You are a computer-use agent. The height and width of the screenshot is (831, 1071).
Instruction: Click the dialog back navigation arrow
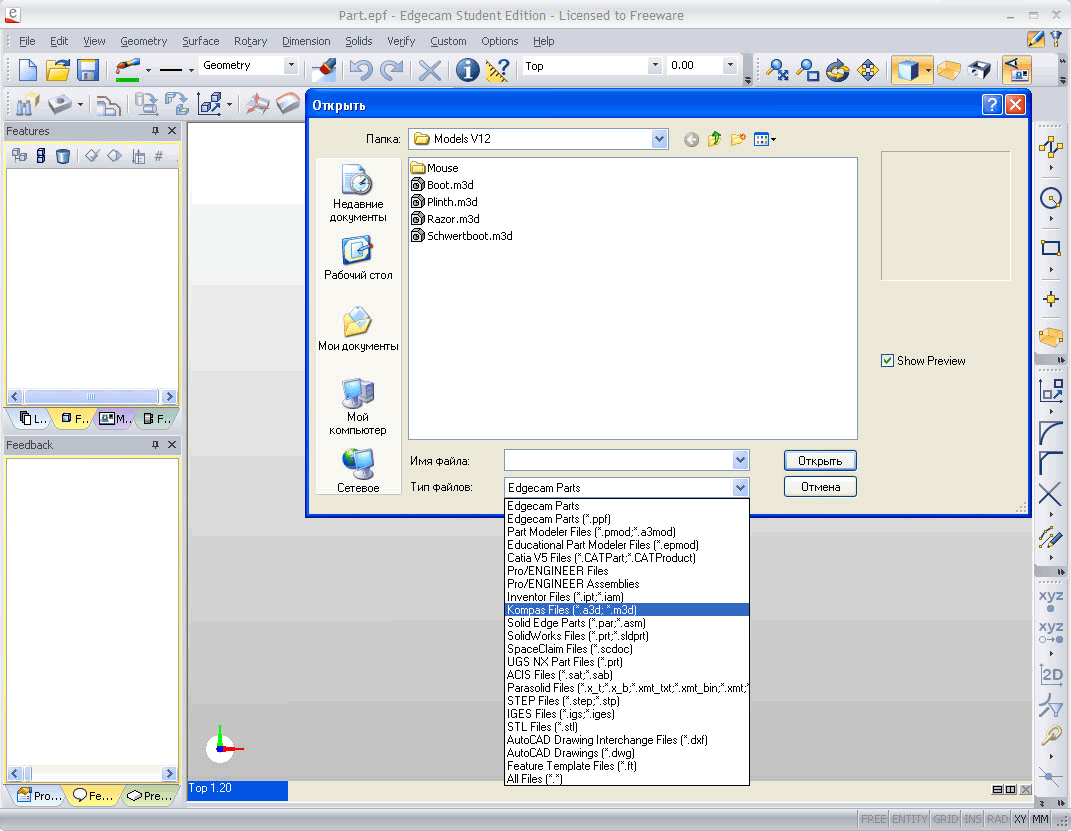pyautogui.click(x=691, y=139)
